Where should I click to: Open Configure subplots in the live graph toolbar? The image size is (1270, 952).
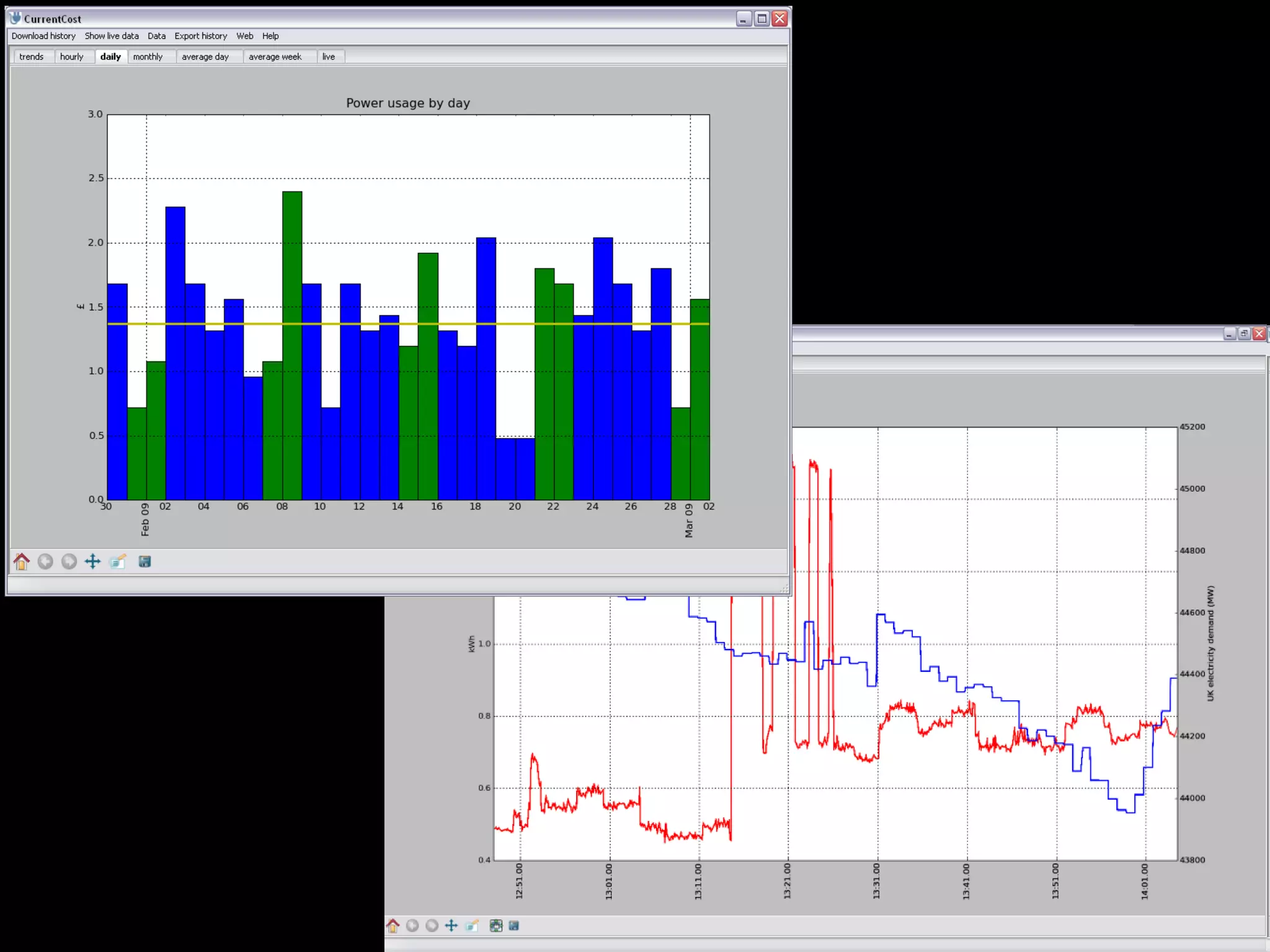pos(495,925)
